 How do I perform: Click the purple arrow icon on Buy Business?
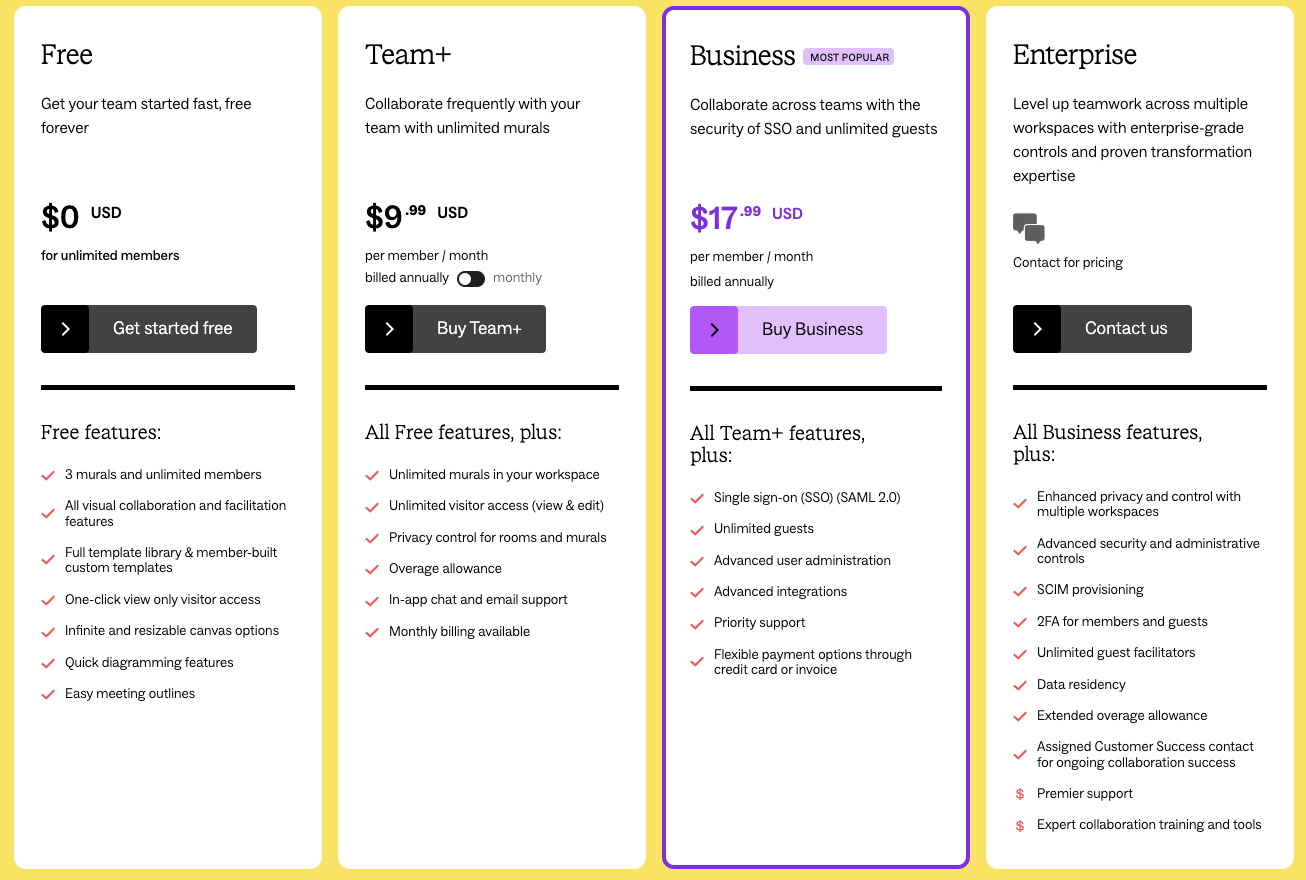(714, 330)
